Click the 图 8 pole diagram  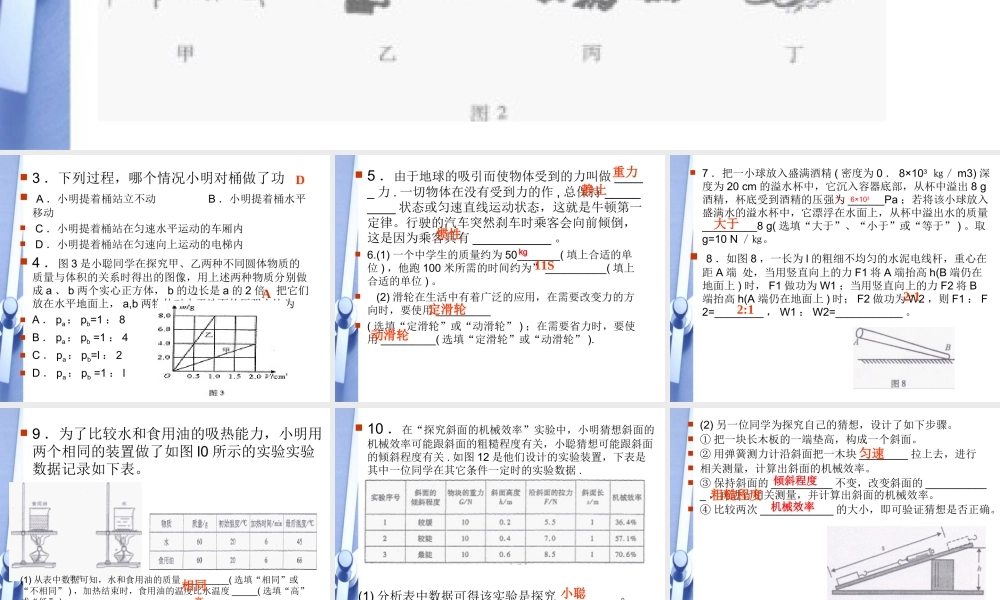tap(904, 358)
